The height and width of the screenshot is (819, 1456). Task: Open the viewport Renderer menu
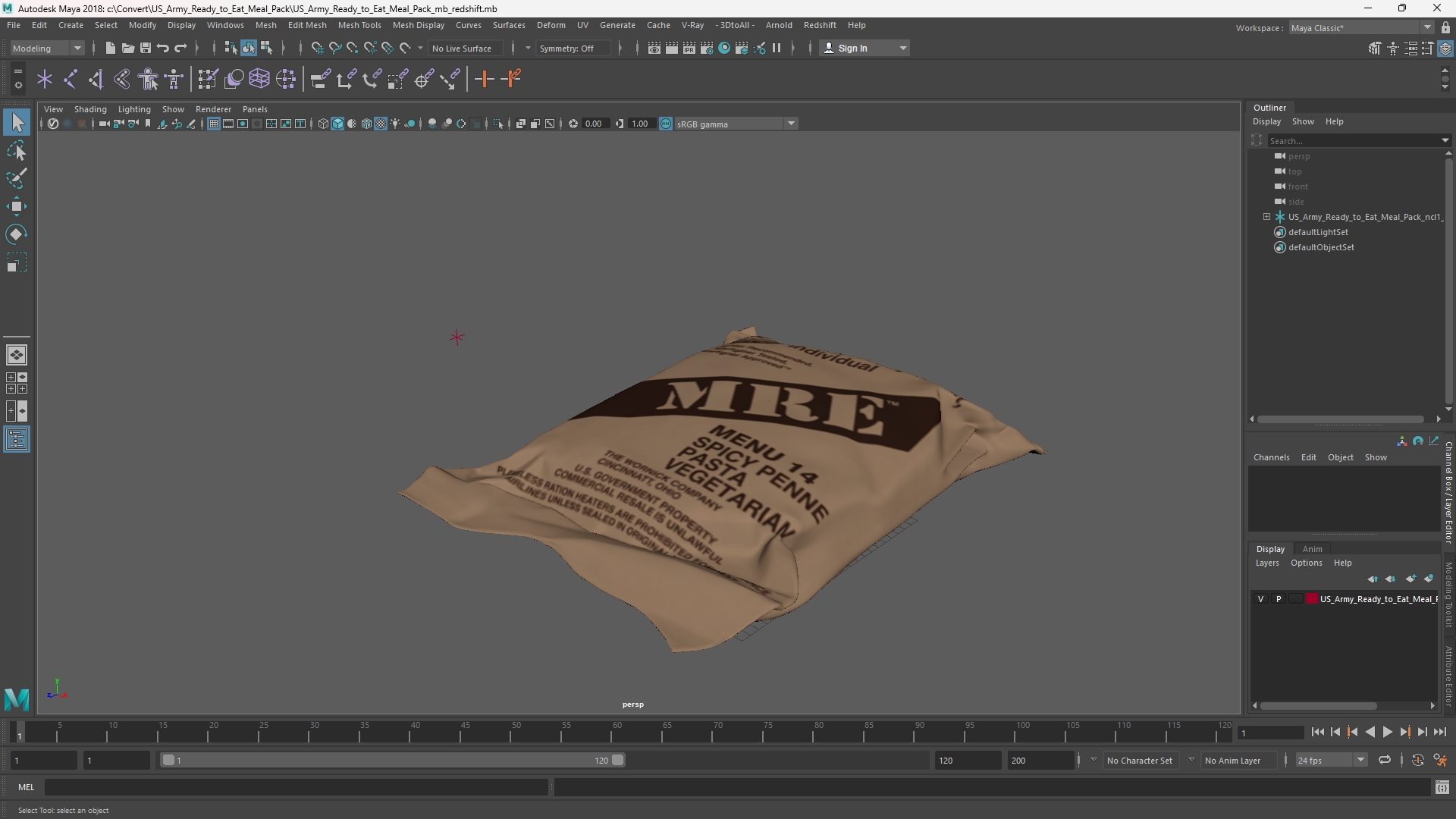click(x=213, y=109)
